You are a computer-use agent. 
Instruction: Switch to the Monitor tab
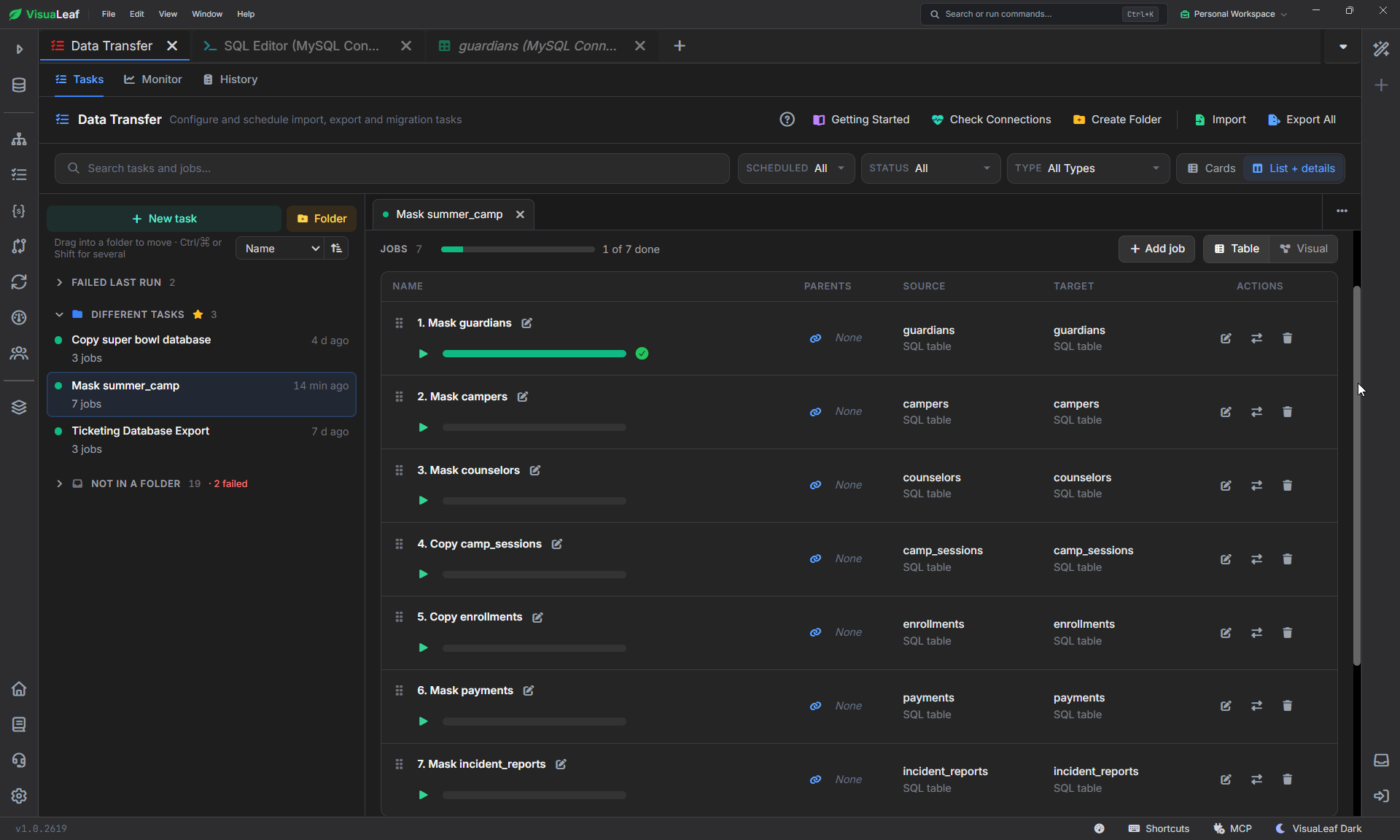(x=153, y=79)
